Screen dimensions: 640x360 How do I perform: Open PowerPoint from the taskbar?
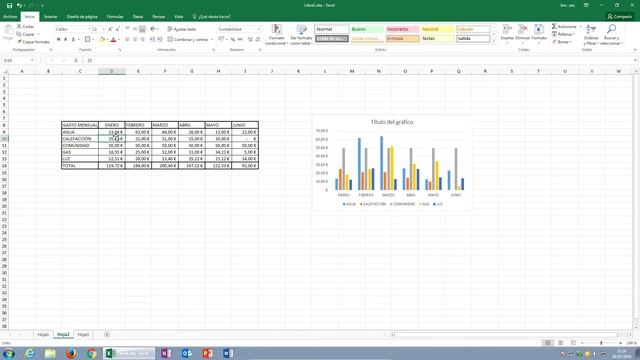tap(208, 353)
